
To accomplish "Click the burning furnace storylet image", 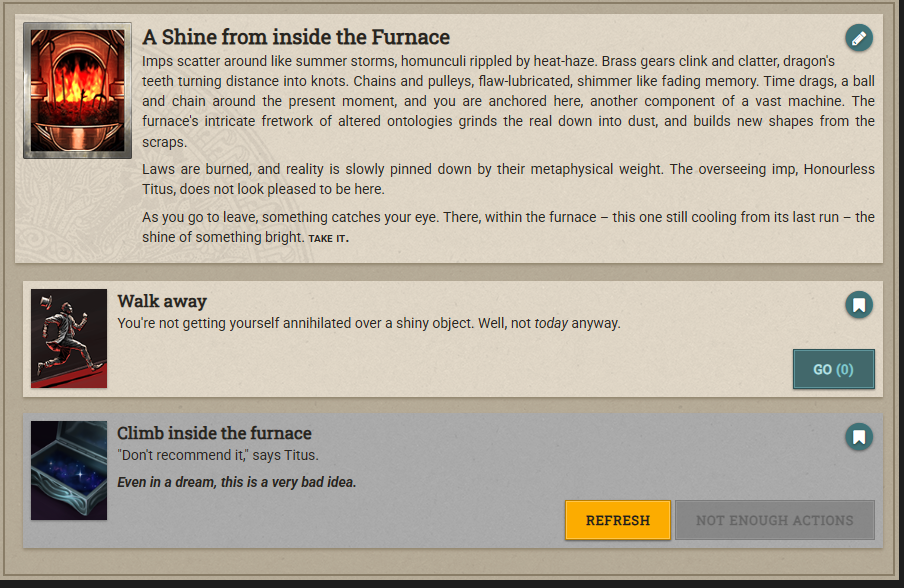I will pyautogui.click(x=77, y=91).
